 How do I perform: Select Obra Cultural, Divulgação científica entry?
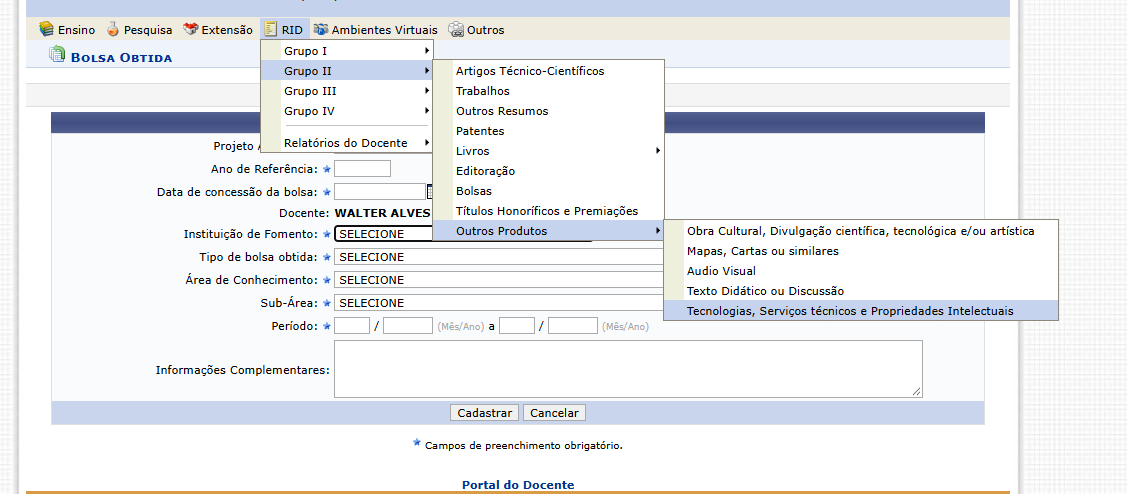point(860,231)
